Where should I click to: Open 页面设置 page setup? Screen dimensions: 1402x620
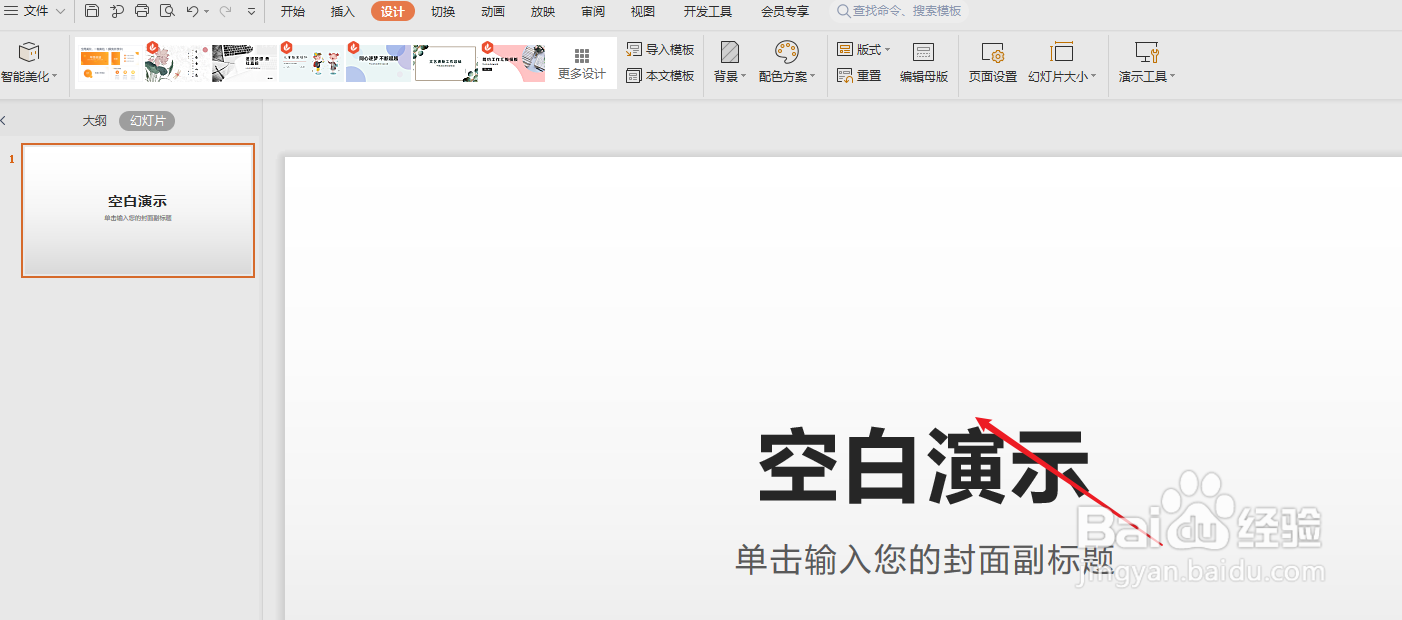tap(993, 63)
